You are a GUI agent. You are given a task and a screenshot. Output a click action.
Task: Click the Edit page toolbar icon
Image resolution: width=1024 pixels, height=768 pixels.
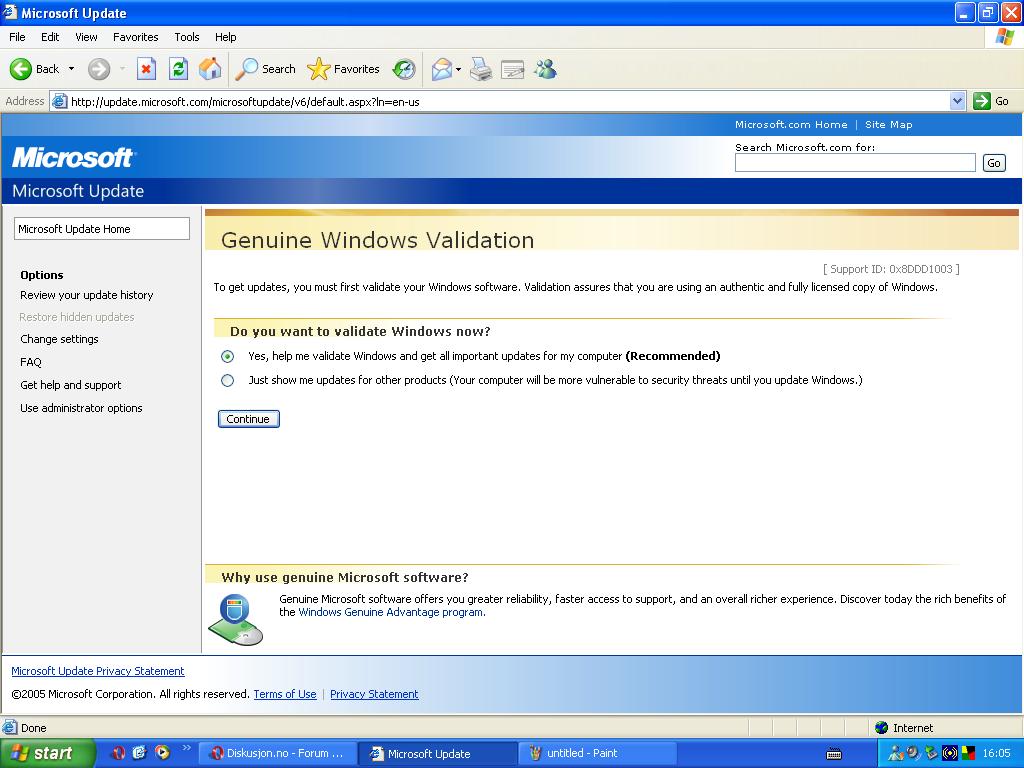click(x=513, y=69)
